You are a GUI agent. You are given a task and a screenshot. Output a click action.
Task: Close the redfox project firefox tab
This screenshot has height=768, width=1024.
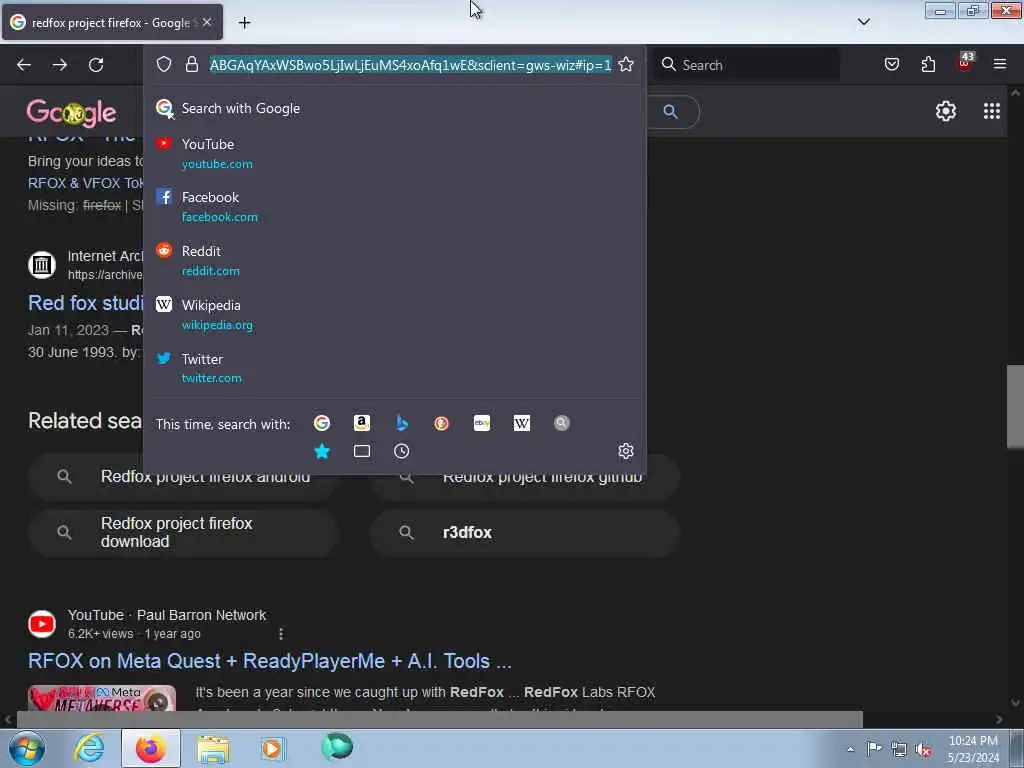pos(207,22)
